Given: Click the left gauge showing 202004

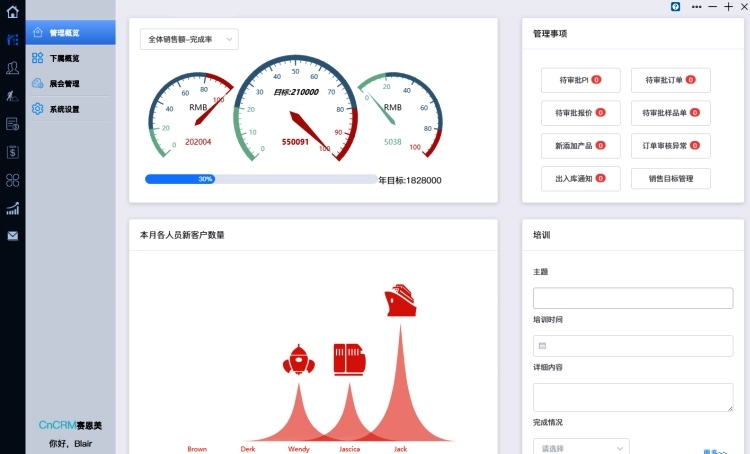Looking at the screenshot, I should point(191,115).
